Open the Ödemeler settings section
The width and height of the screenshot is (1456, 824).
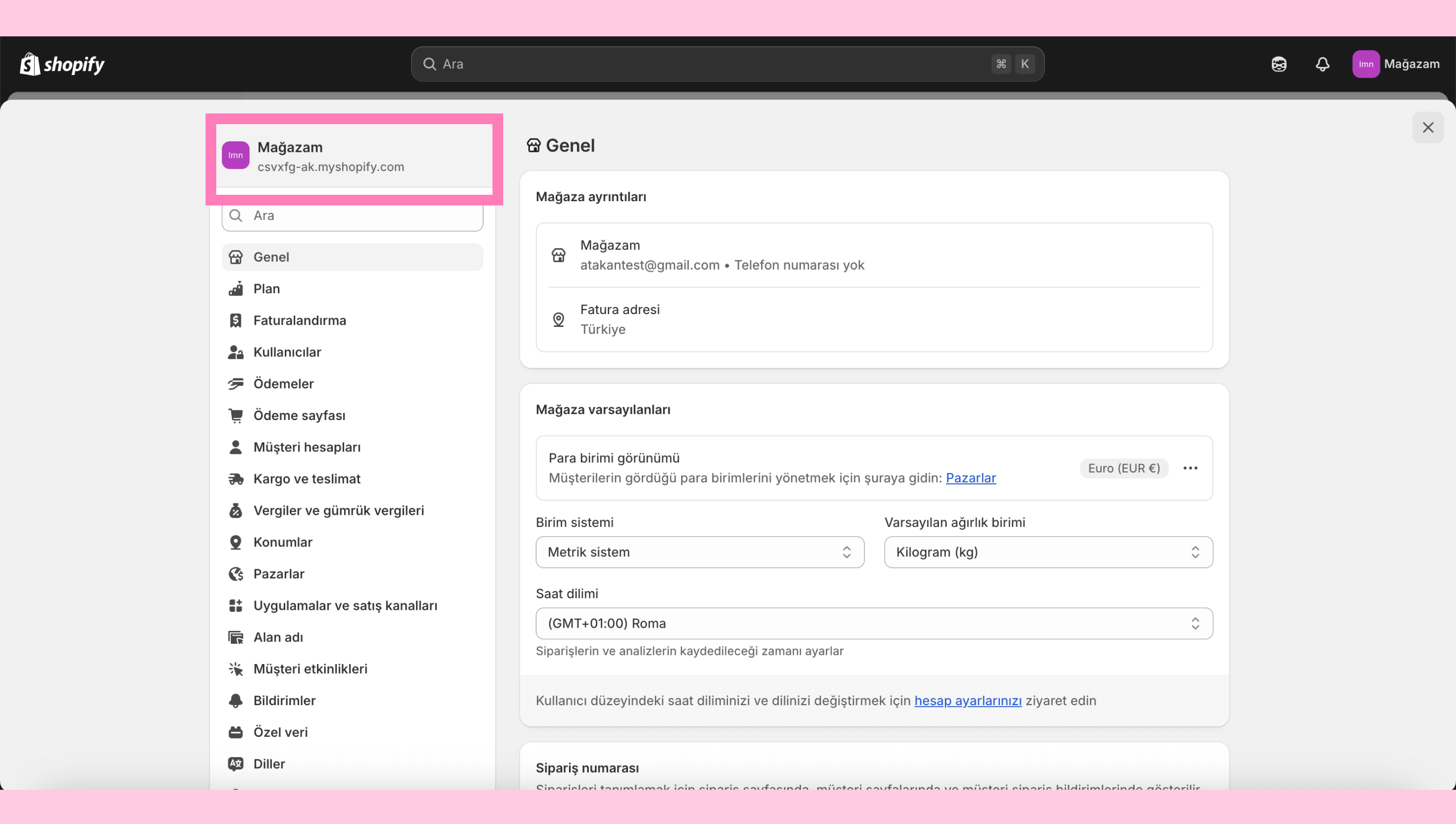point(283,384)
